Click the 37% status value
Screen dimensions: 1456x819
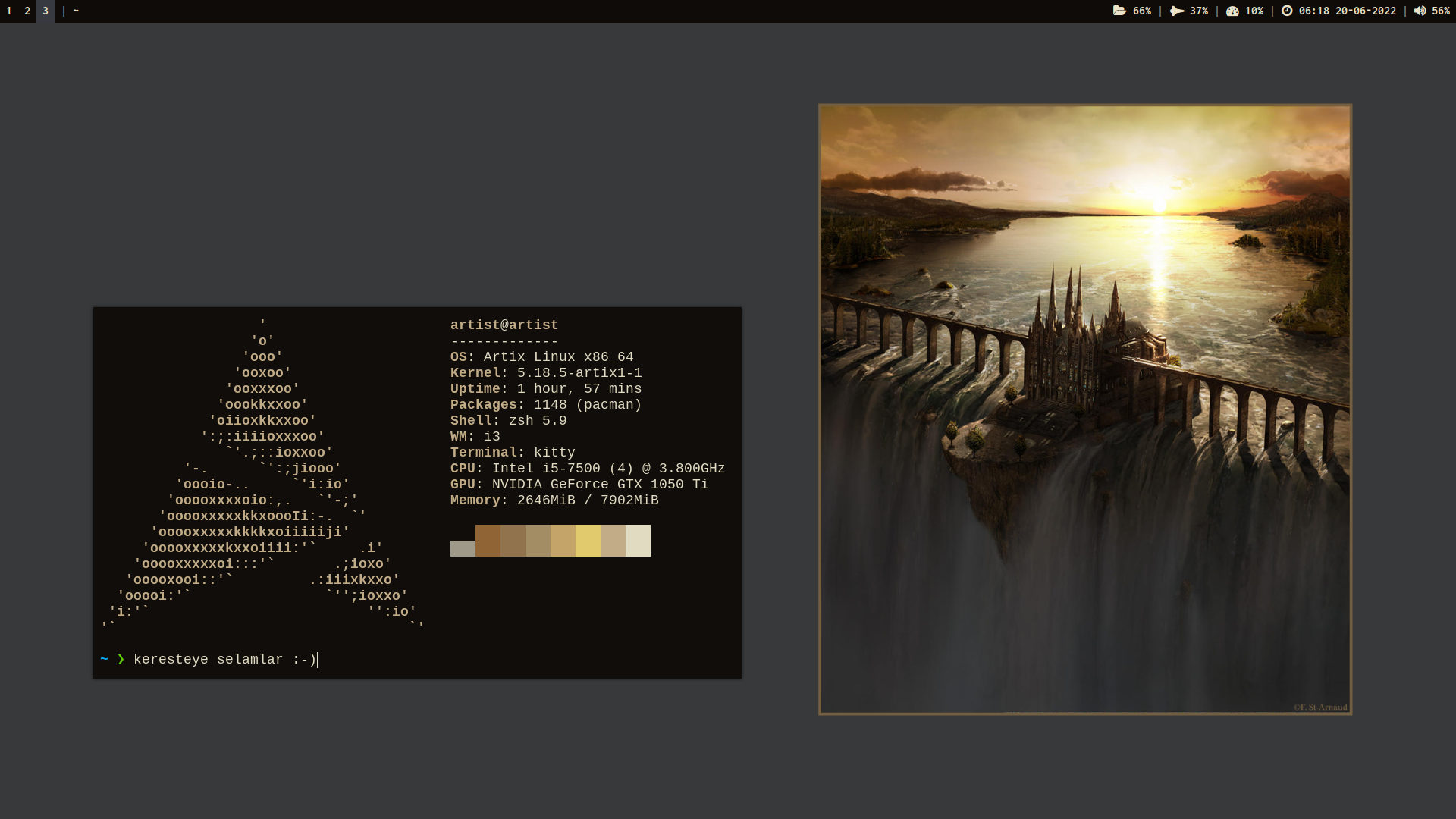click(1199, 11)
